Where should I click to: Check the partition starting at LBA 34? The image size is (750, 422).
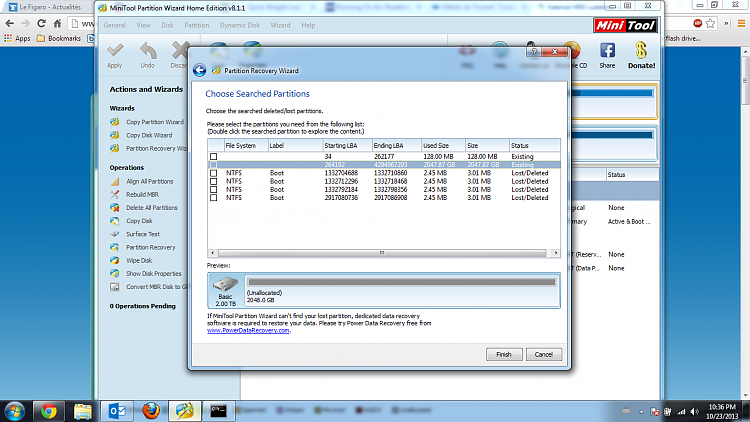click(213, 156)
